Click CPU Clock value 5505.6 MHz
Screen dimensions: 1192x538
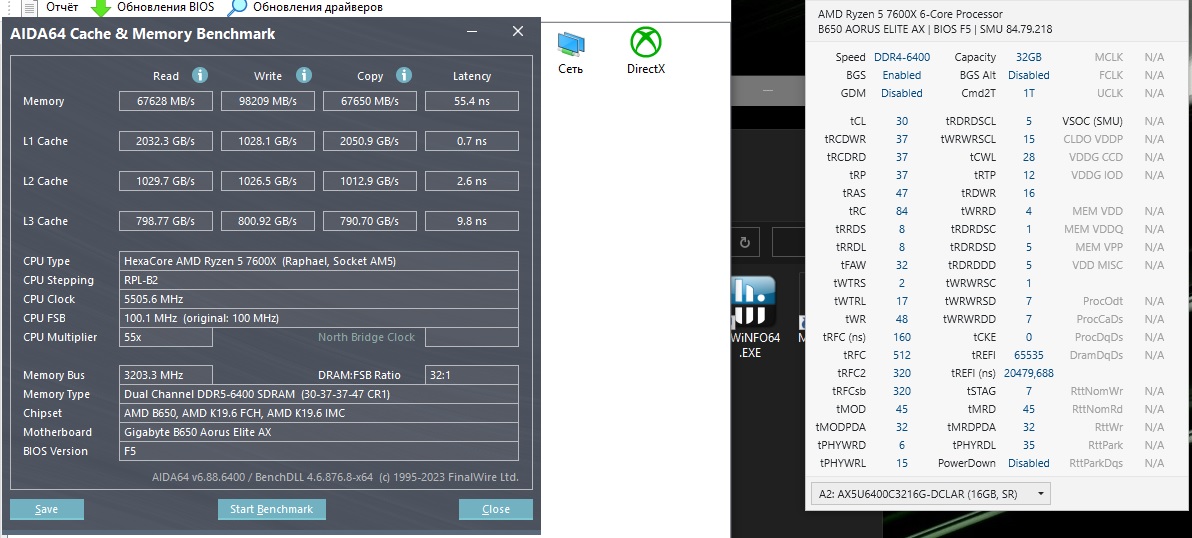[x=319, y=299]
